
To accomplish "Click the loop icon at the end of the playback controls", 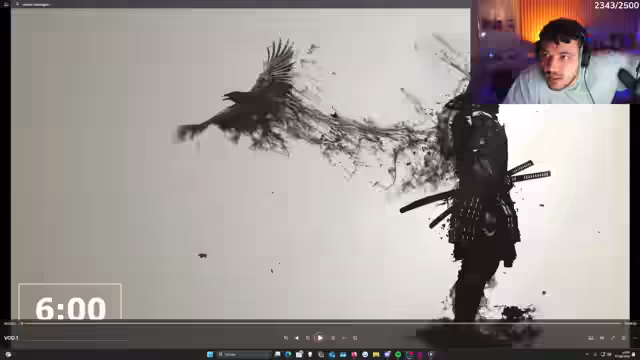I will click(x=355, y=338).
